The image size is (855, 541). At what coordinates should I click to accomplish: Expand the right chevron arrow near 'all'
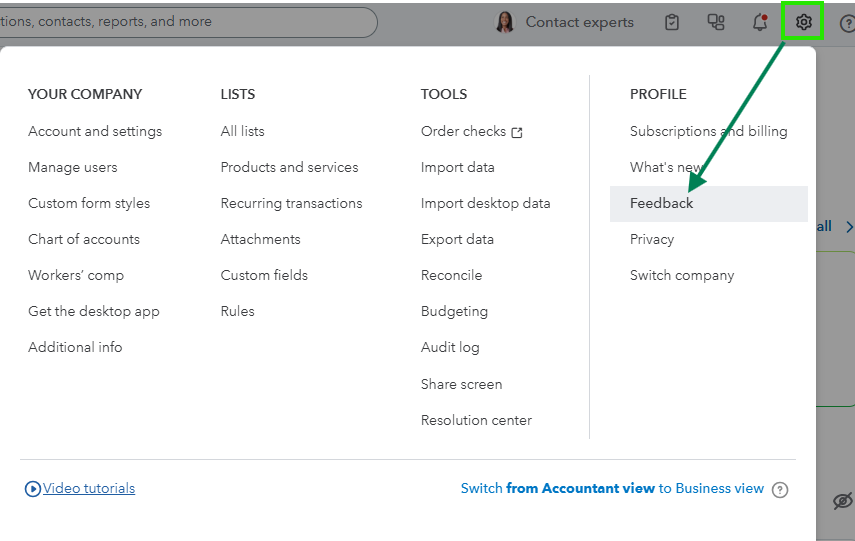tap(849, 227)
